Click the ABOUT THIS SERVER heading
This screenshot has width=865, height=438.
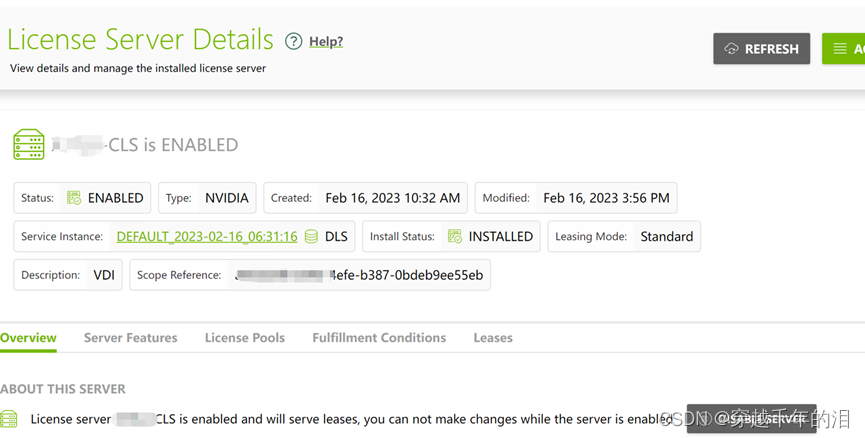point(63,389)
